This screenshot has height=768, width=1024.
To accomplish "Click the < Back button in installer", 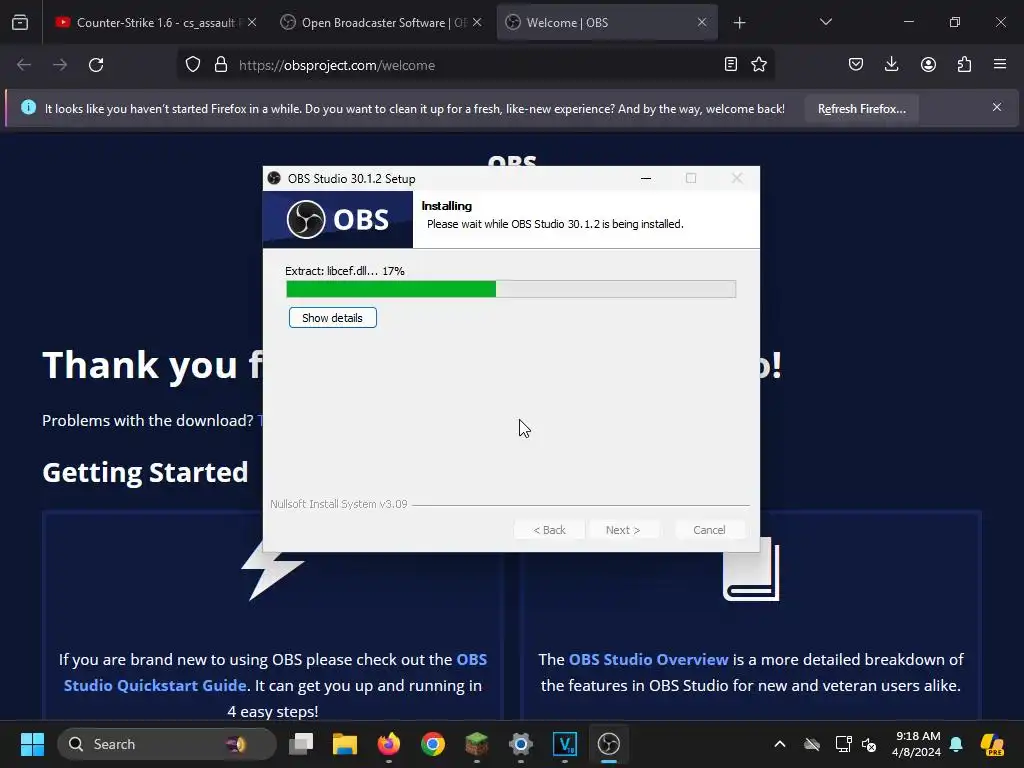I will pyautogui.click(x=549, y=530).
